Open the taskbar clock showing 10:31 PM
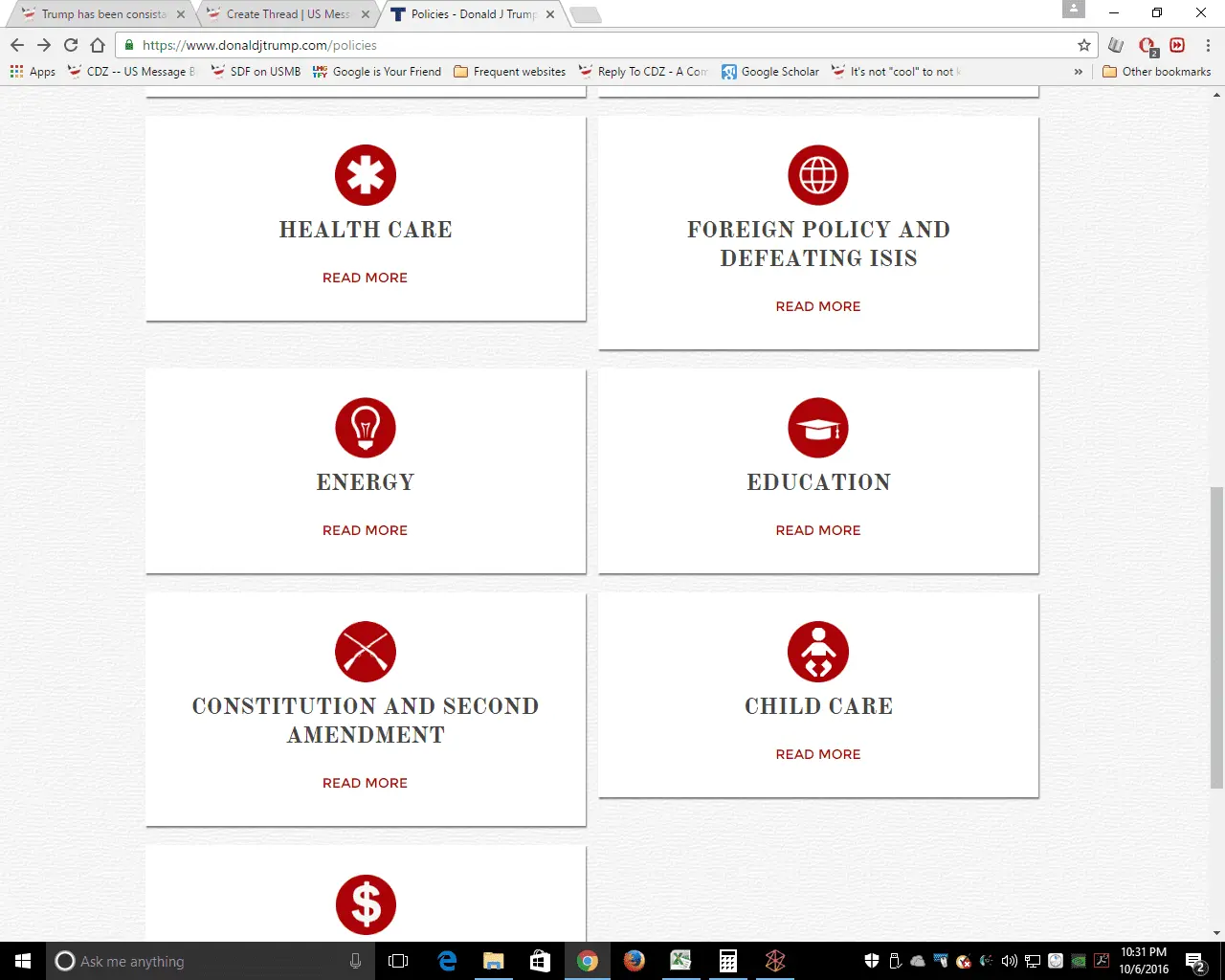The width and height of the screenshot is (1225, 980). [1144, 961]
